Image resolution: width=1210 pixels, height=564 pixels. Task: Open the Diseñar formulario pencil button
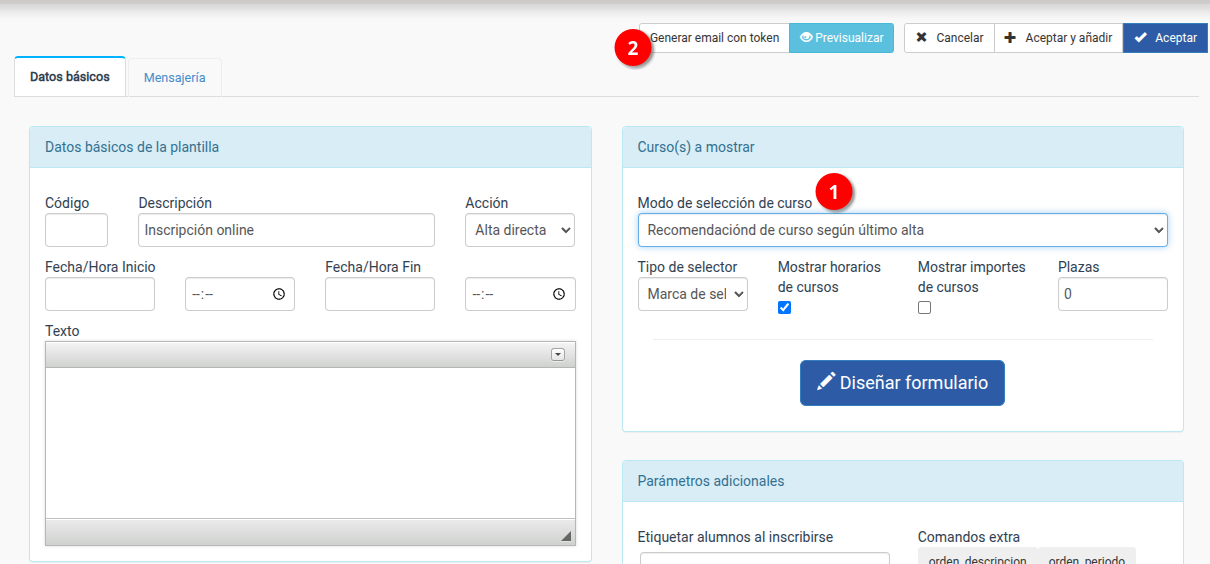tap(902, 383)
